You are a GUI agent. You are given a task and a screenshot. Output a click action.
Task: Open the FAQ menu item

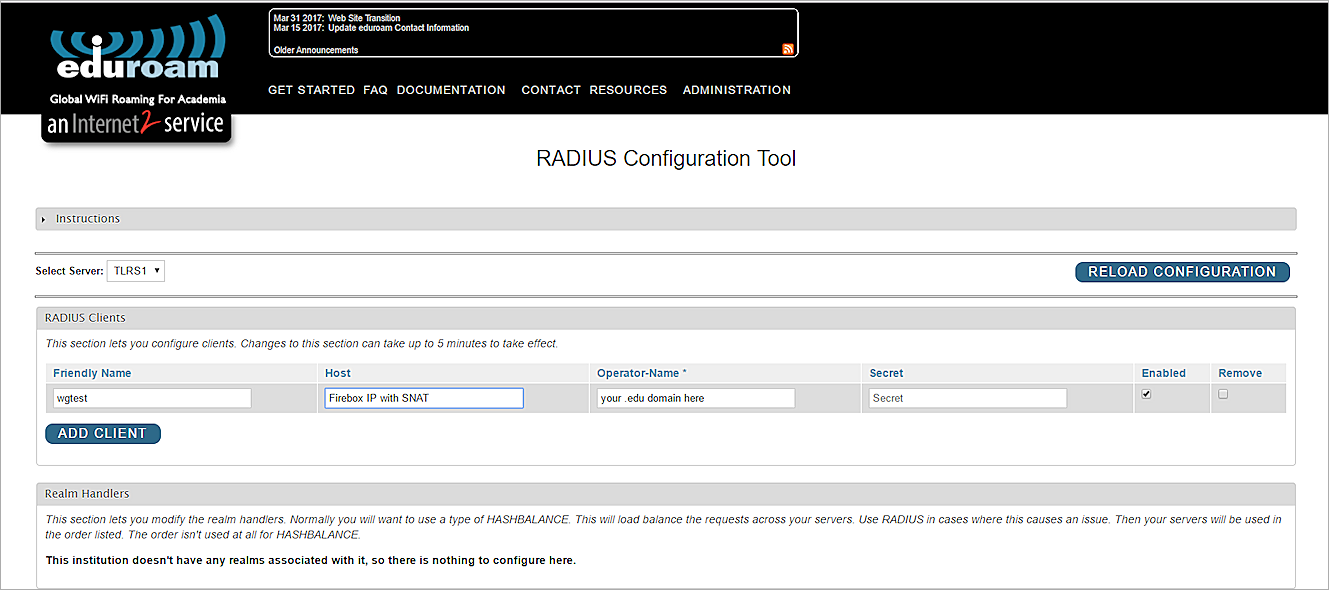375,90
